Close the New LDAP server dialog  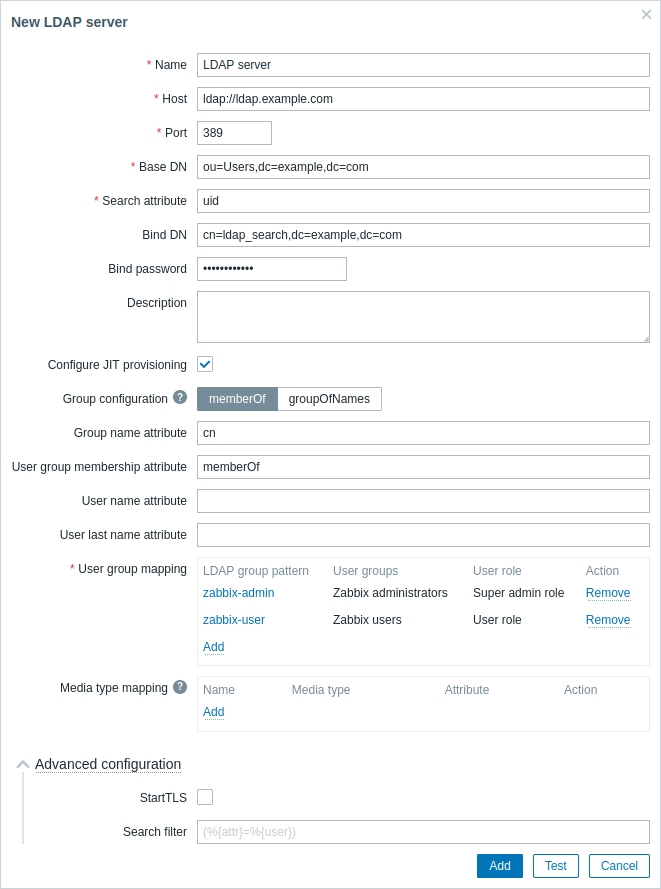click(646, 14)
